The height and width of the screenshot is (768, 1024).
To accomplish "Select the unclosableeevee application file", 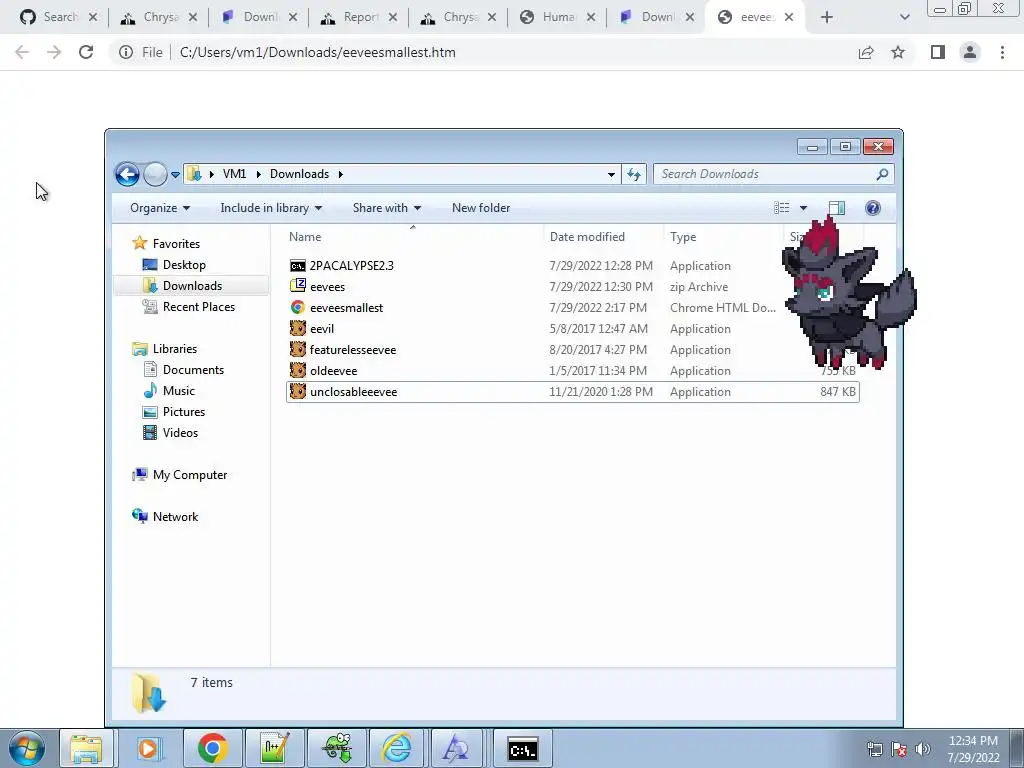I will (573, 392).
